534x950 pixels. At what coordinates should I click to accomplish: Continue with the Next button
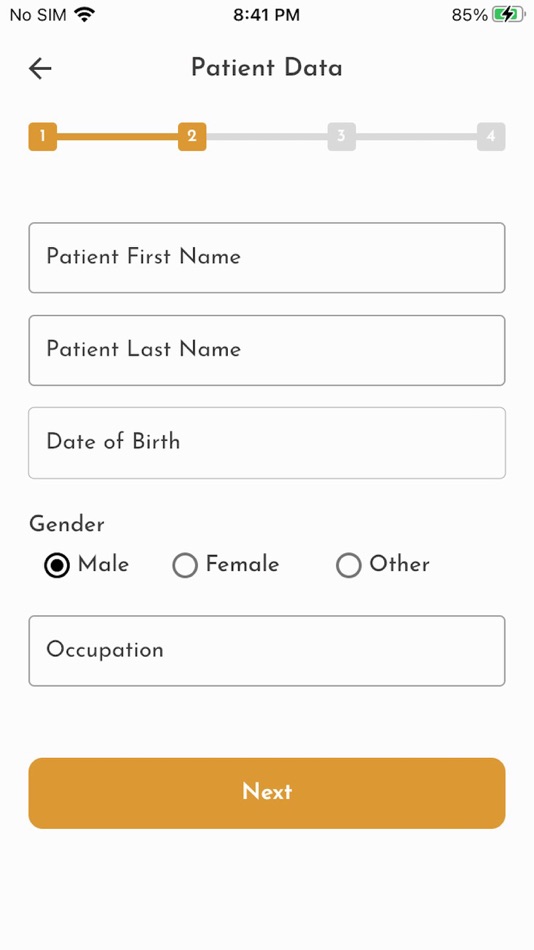coord(267,792)
